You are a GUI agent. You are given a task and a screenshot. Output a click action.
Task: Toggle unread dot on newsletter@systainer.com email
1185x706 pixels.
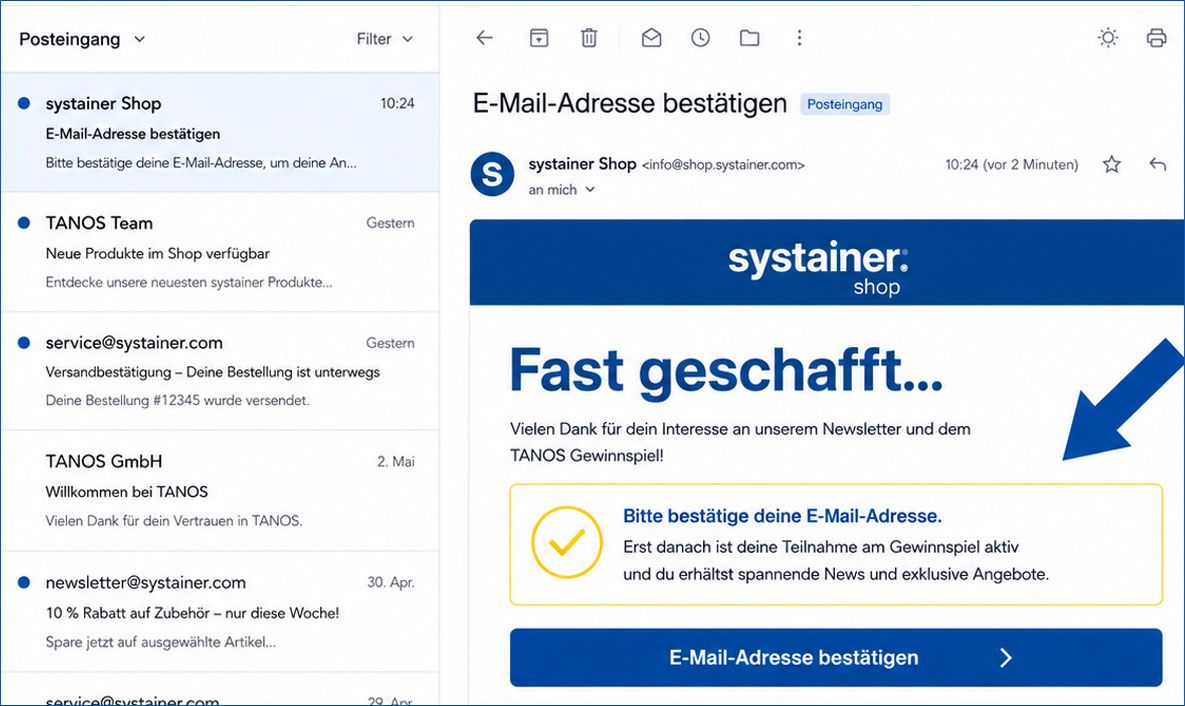click(x=24, y=582)
